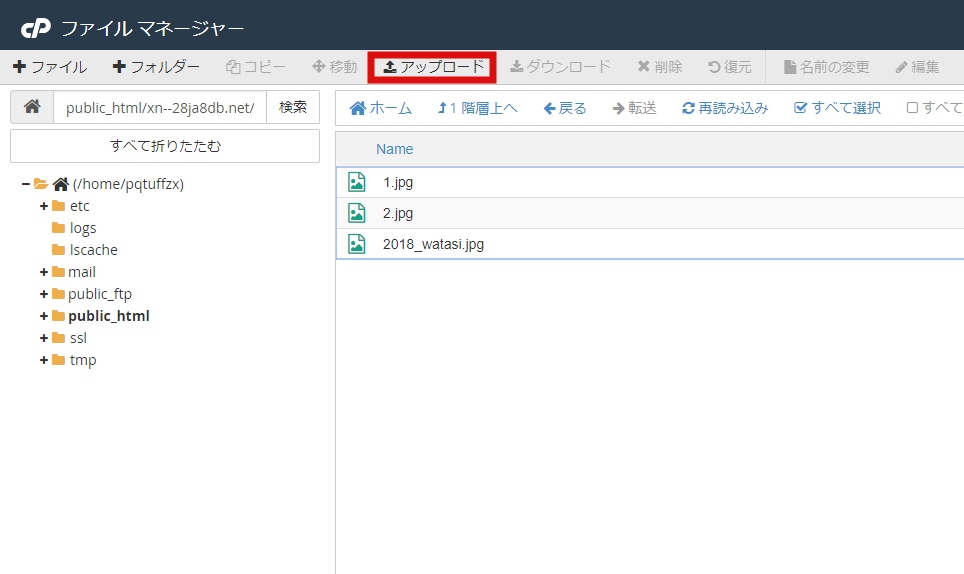Screen dimensions: 964x574
Task: Create a new file with +ファイル
Action: 50,67
